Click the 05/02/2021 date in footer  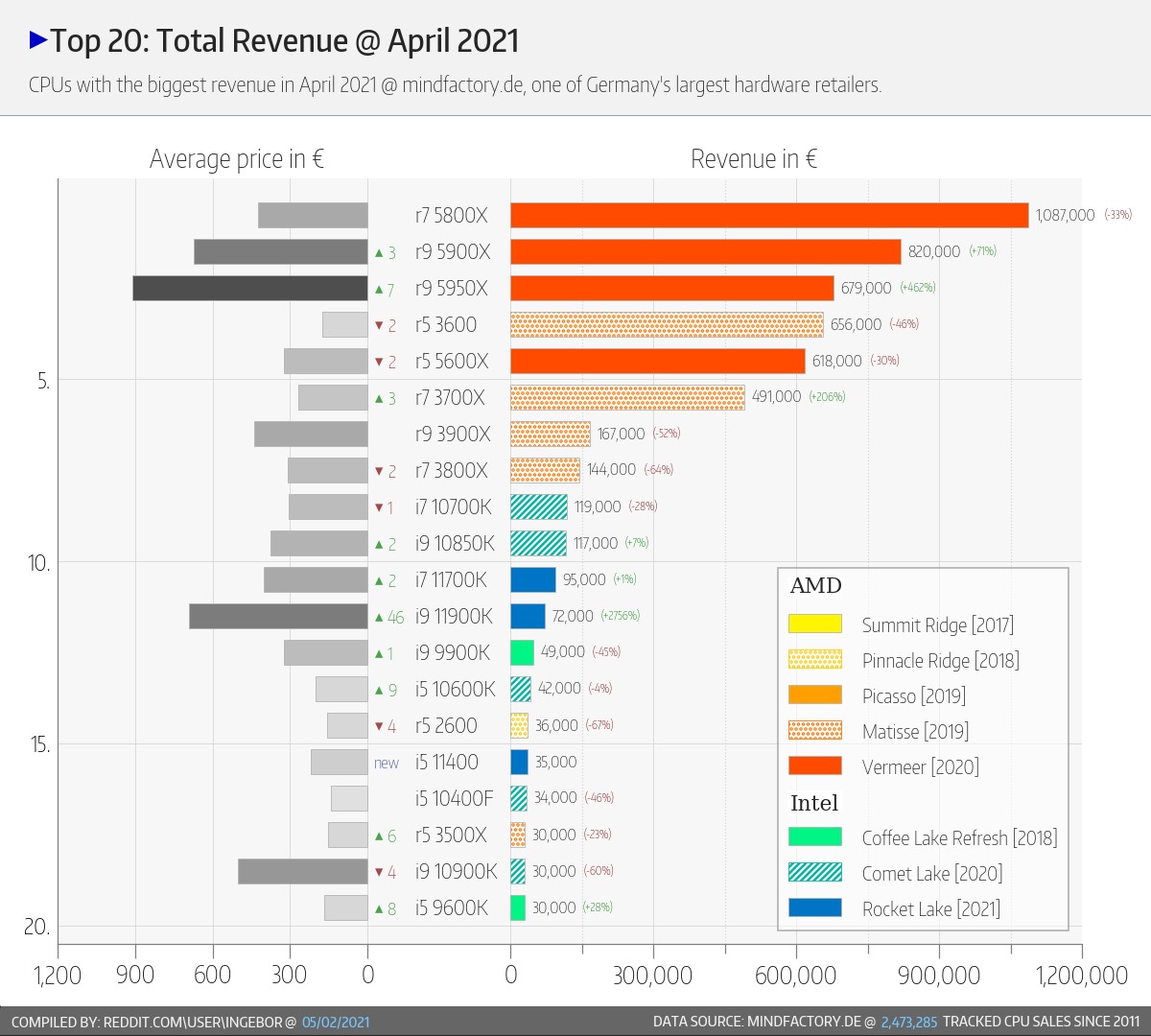click(x=336, y=1023)
